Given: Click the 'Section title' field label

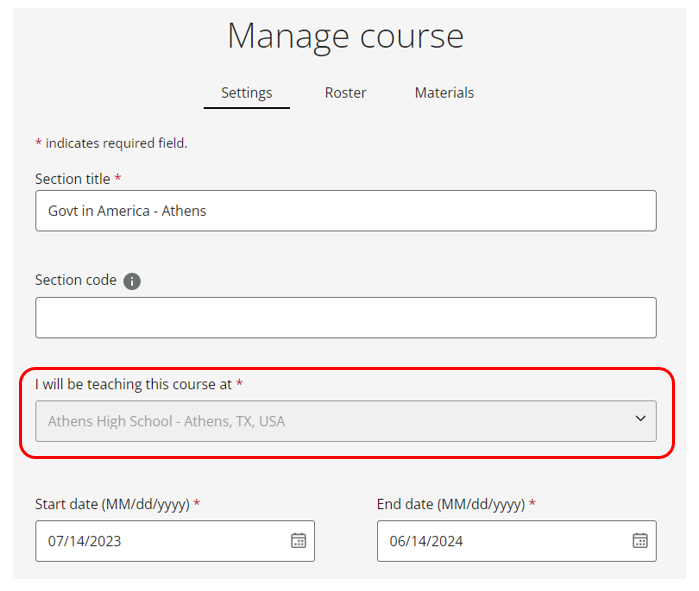Looking at the screenshot, I should [72, 178].
